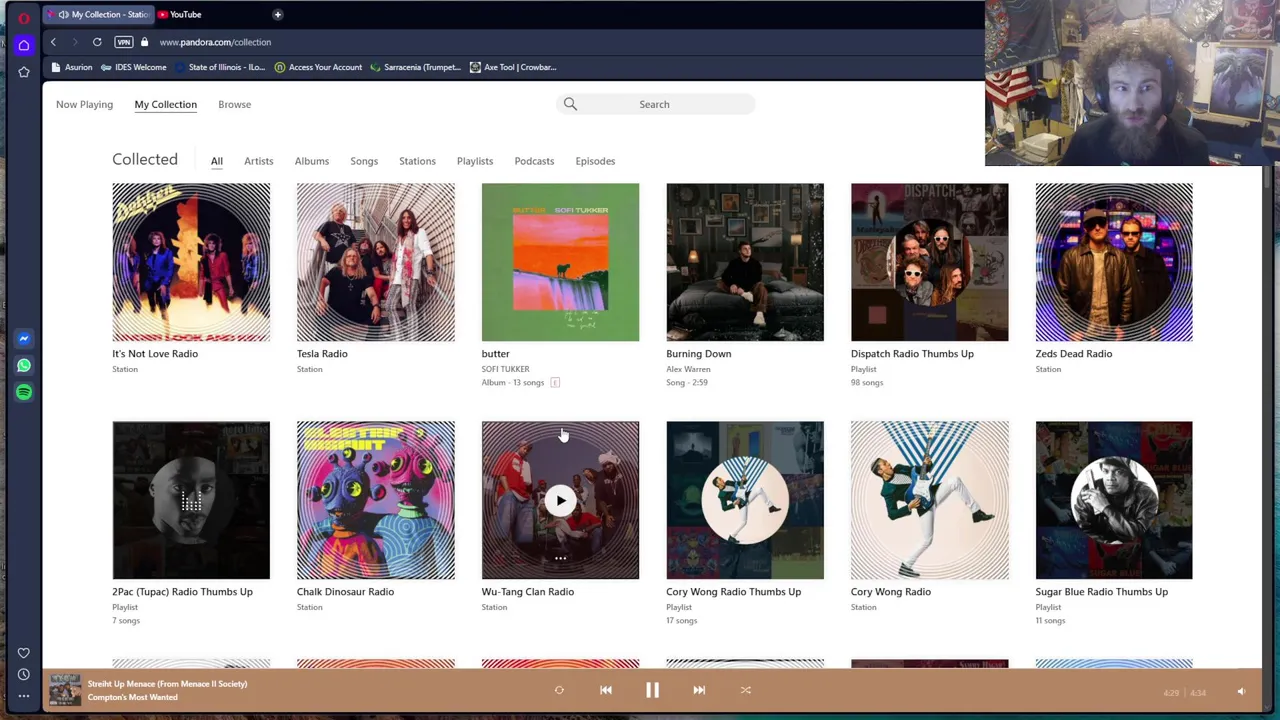Open Cory Wong Radio station artwork

930,500
